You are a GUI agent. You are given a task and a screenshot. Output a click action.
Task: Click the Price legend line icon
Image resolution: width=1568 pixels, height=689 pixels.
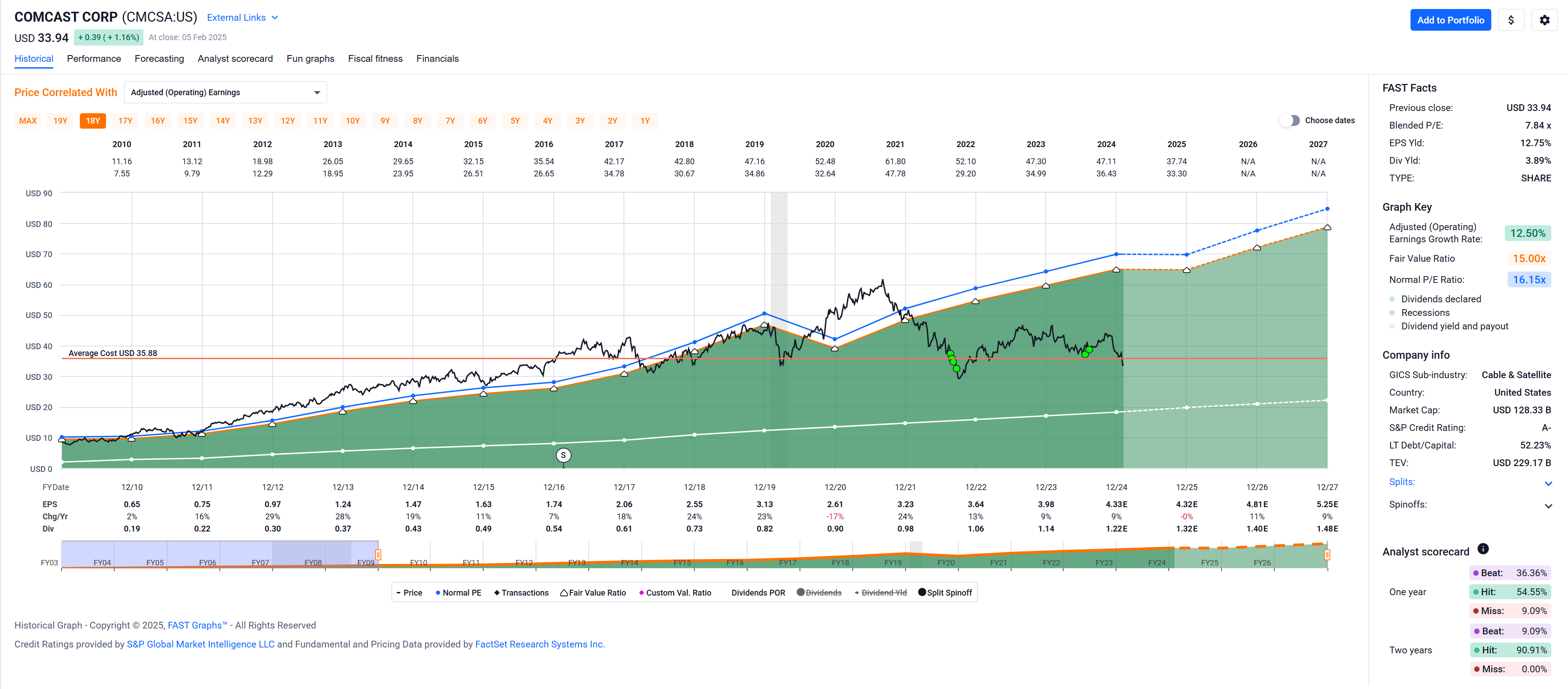tap(399, 593)
